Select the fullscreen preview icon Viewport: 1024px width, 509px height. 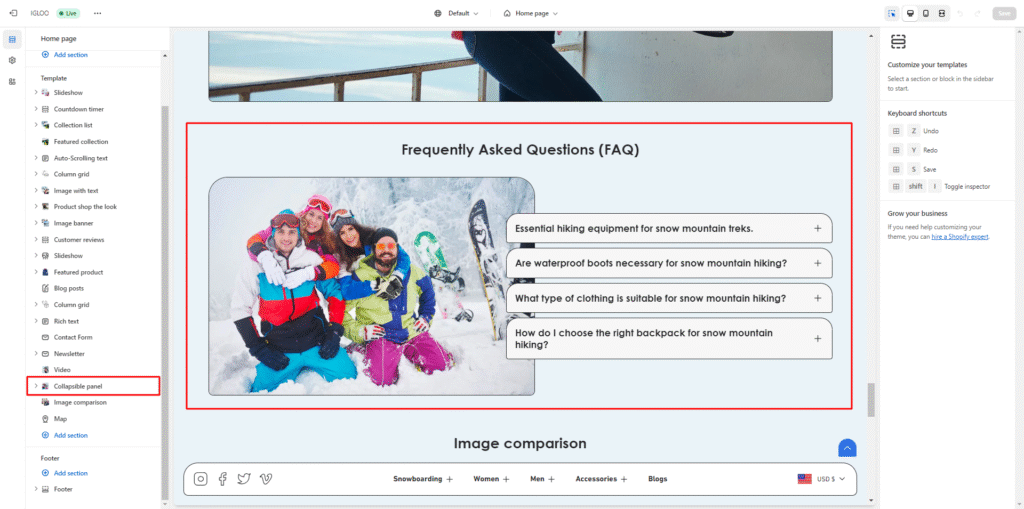click(x=942, y=13)
